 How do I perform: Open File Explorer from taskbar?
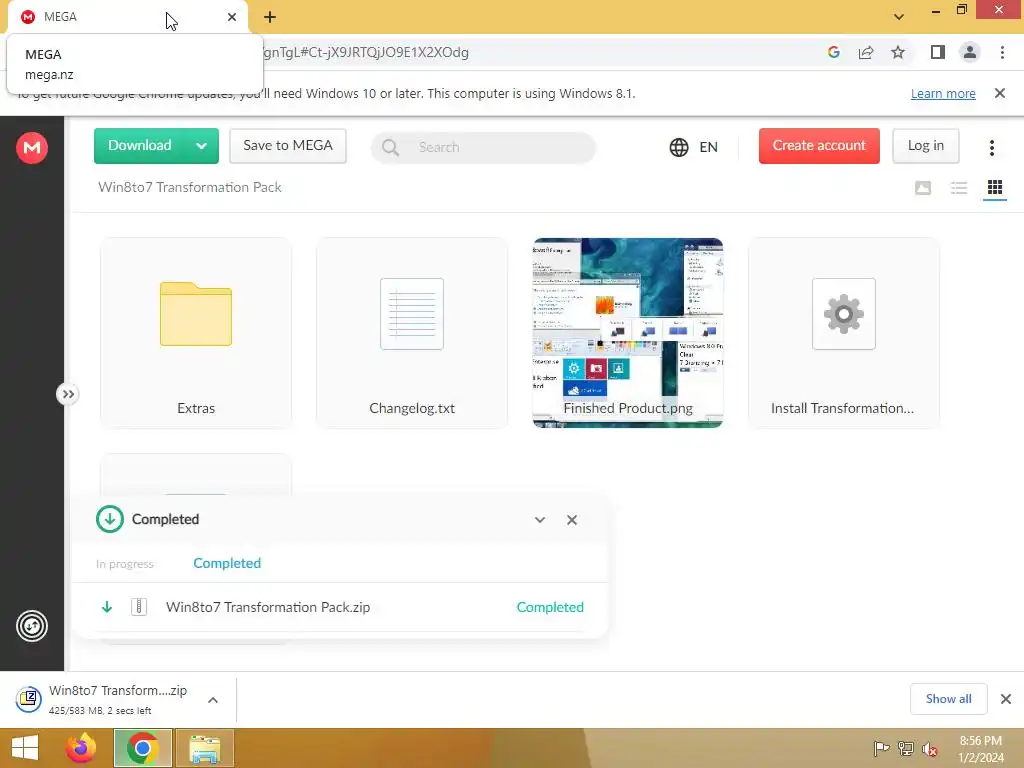[x=204, y=748]
